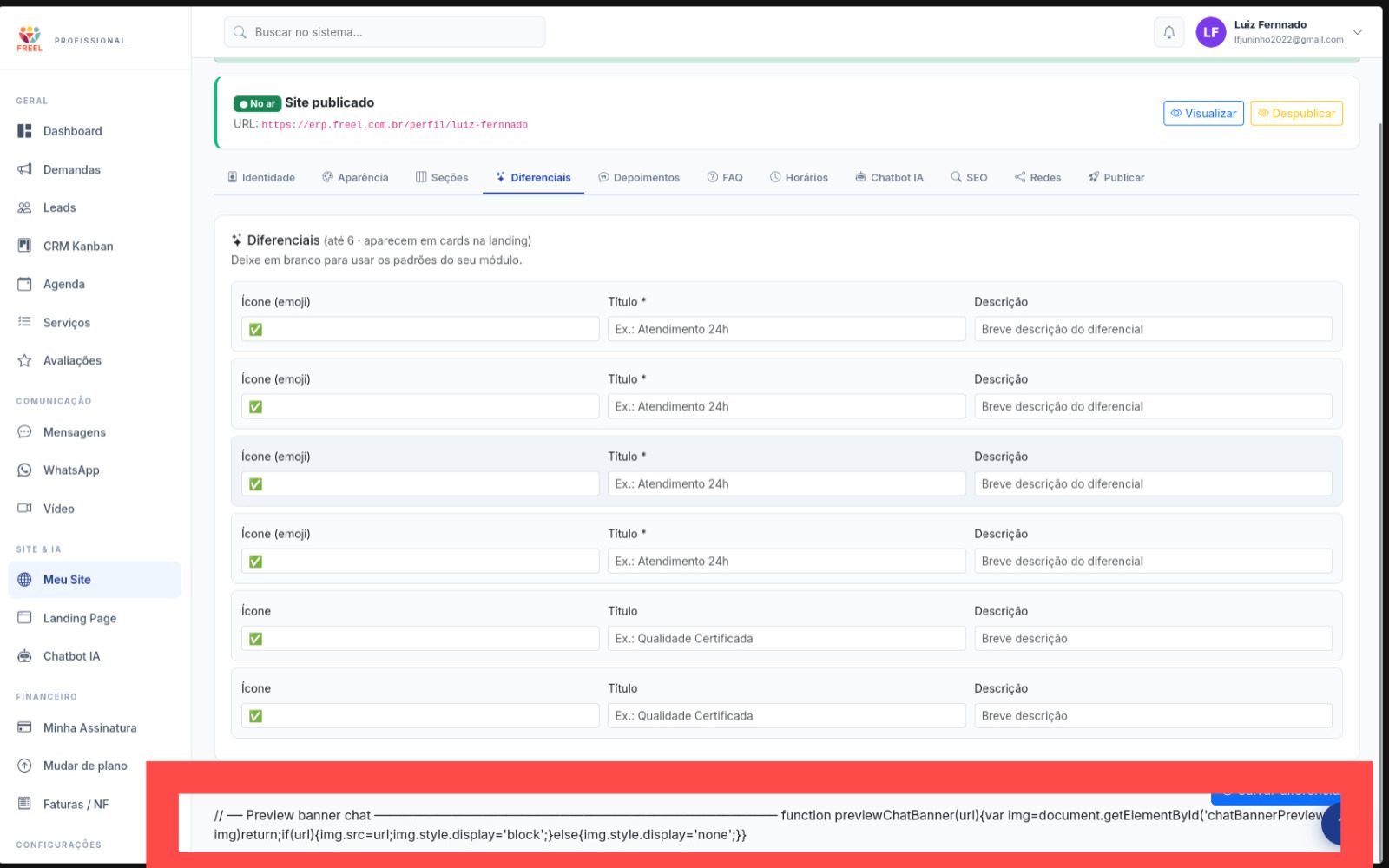
Task: Select the Diferenciais tab
Action: point(533,177)
